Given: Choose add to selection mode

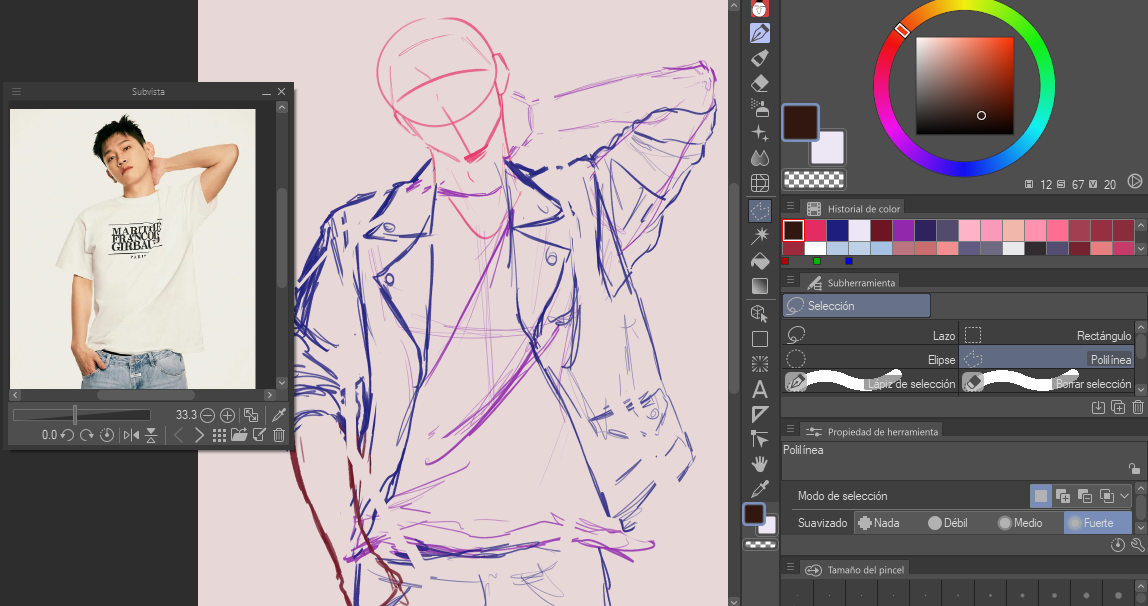Looking at the screenshot, I should (x=1063, y=496).
